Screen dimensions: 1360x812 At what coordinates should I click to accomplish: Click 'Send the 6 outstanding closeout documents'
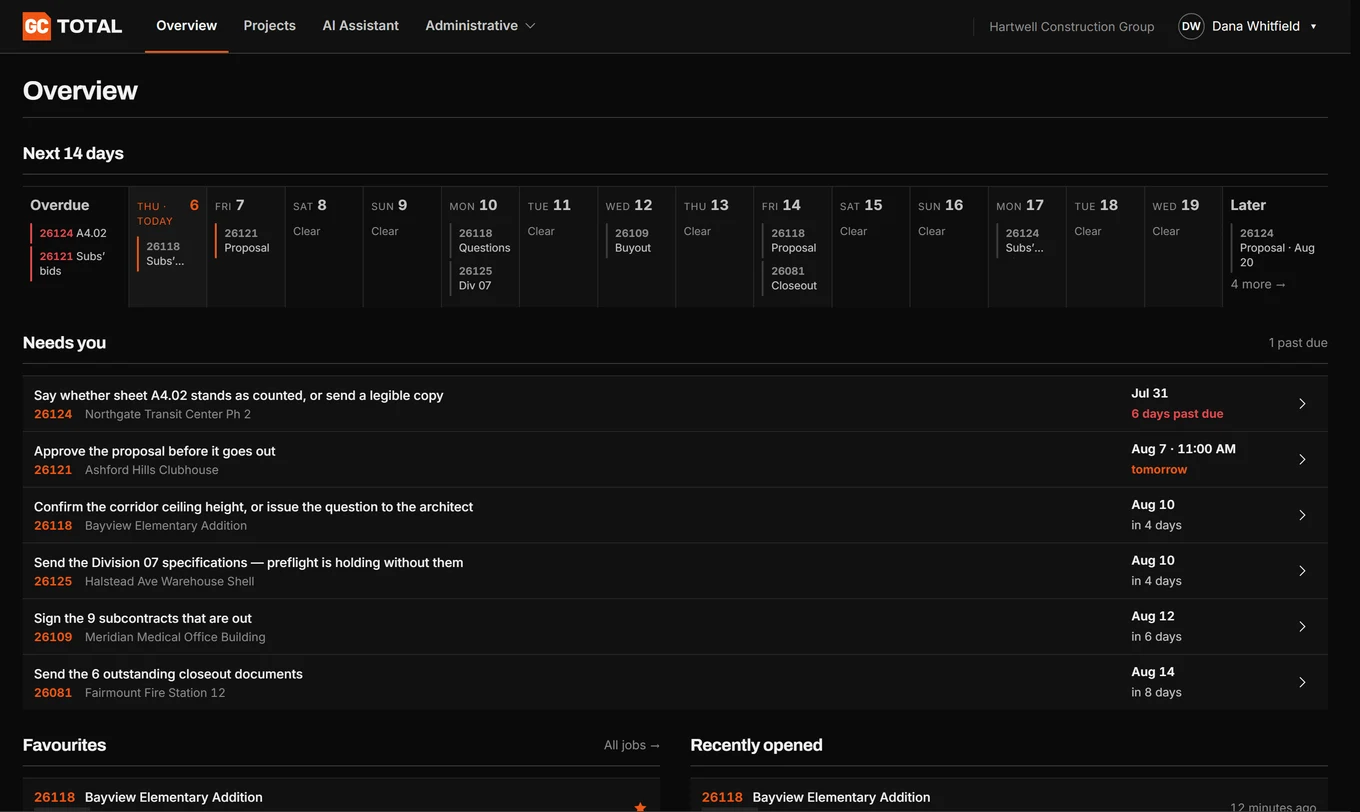[x=168, y=674]
